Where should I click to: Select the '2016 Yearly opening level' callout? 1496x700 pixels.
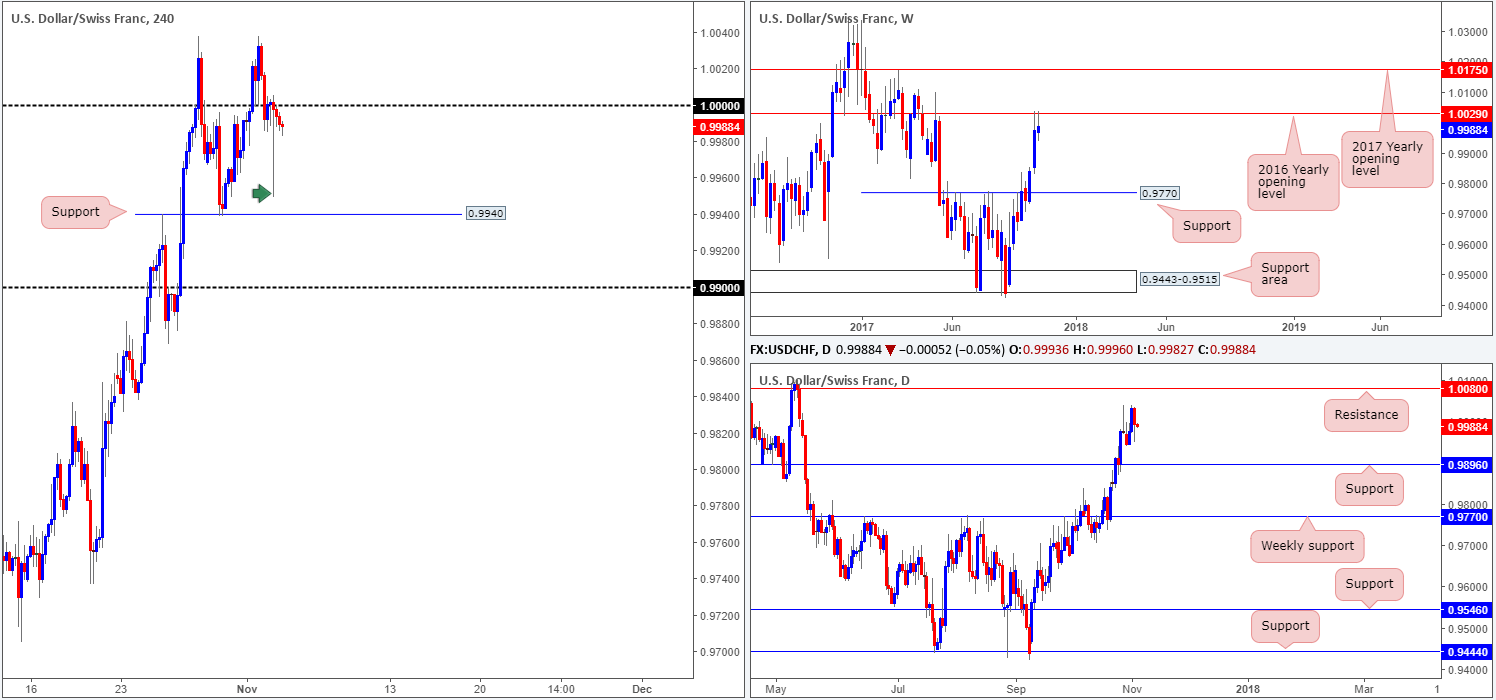coord(1293,182)
